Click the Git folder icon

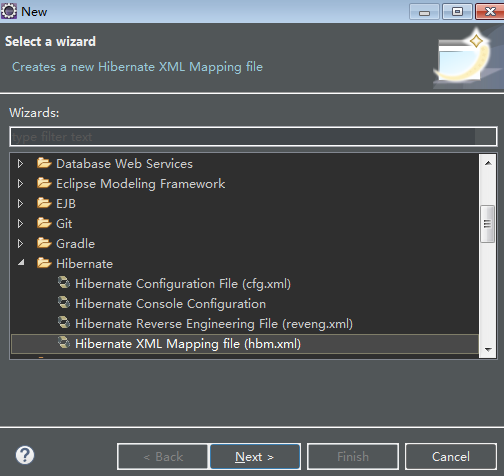(44, 223)
